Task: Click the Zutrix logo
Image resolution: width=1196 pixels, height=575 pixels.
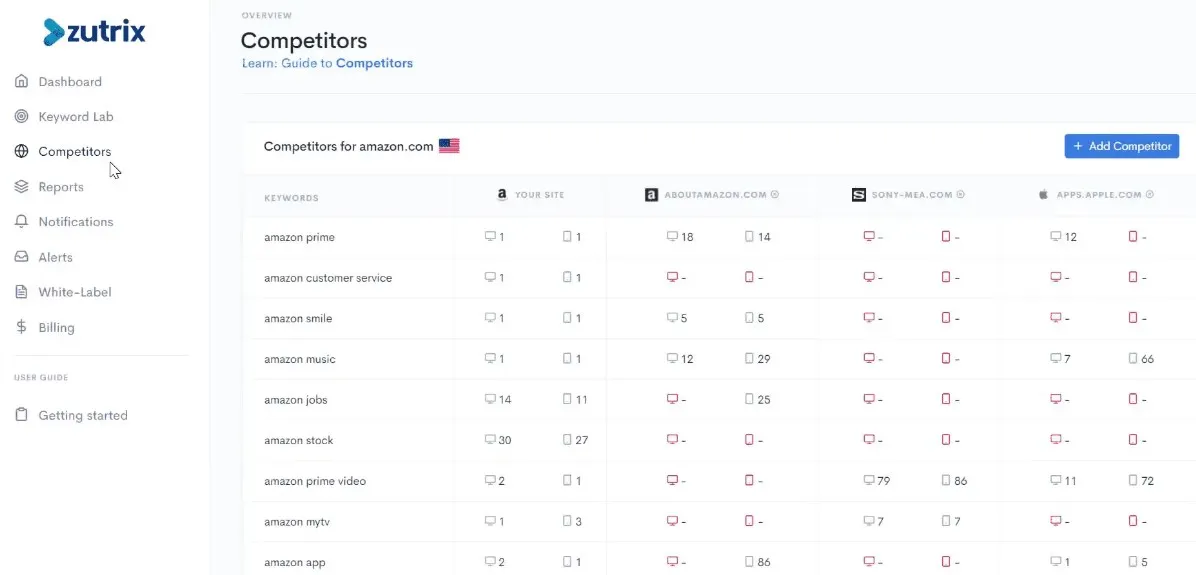Action: pos(95,31)
